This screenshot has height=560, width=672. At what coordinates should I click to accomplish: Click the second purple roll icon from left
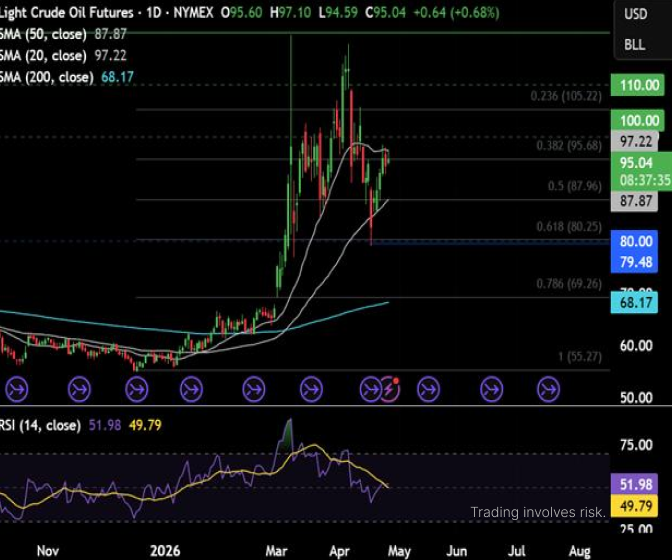click(x=79, y=389)
